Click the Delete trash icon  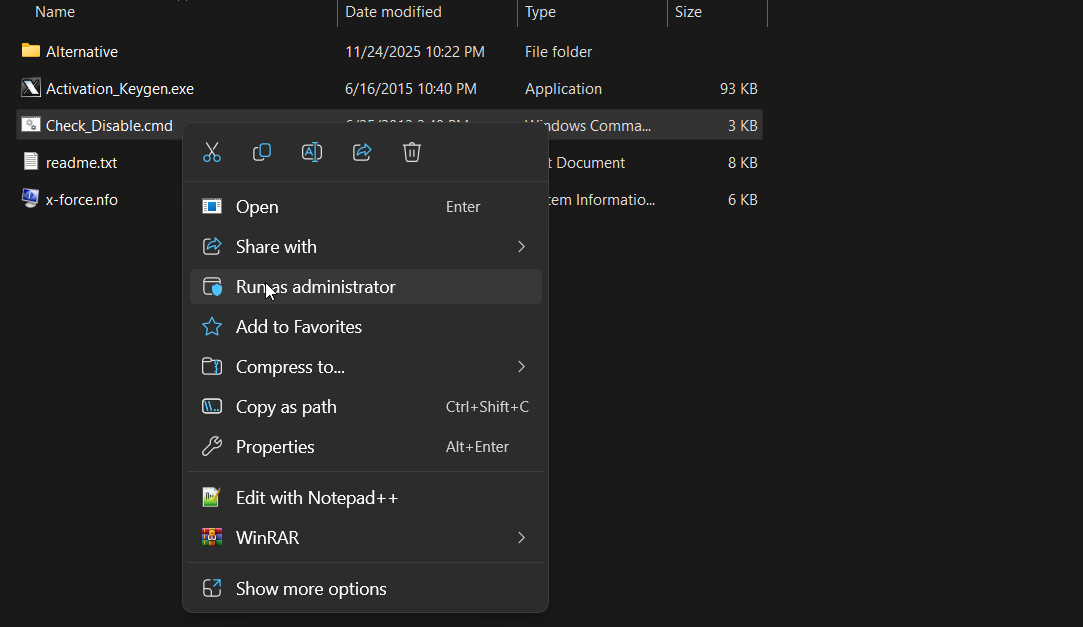(412, 152)
